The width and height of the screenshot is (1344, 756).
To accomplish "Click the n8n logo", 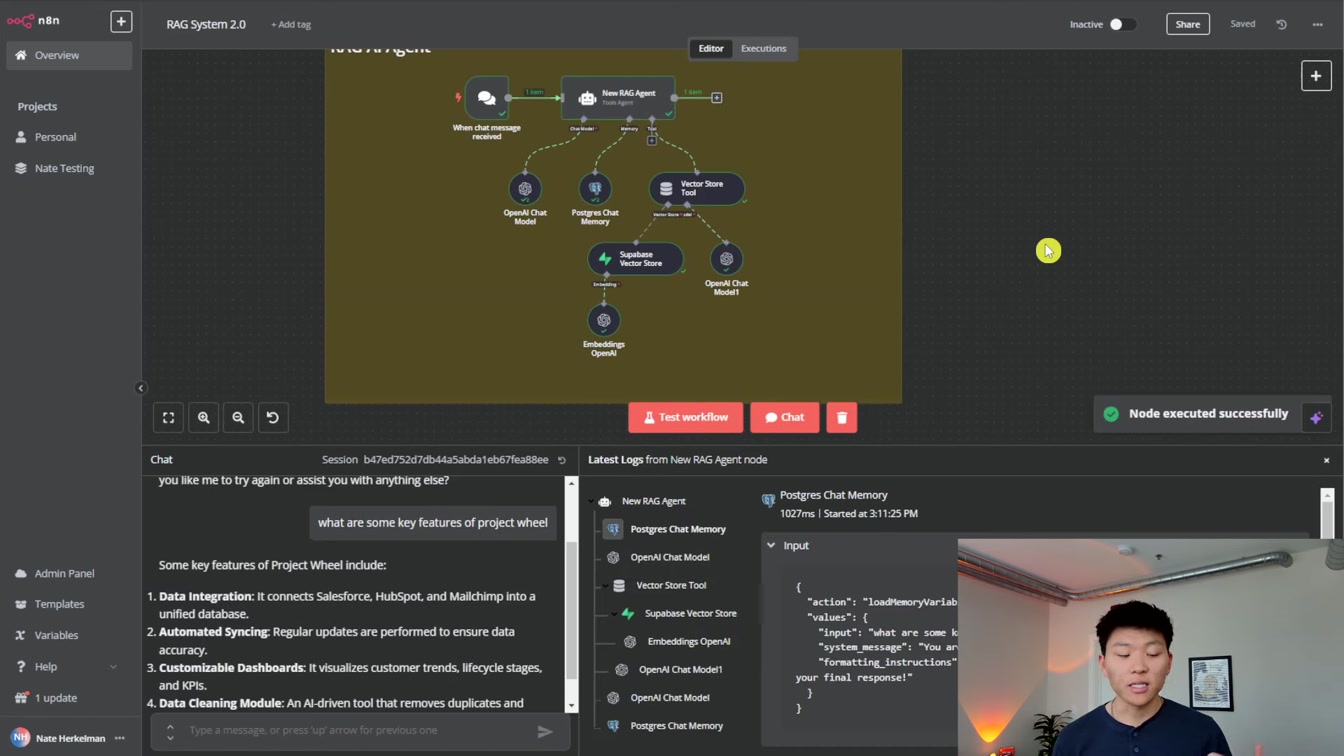I will pyautogui.click(x=33, y=20).
